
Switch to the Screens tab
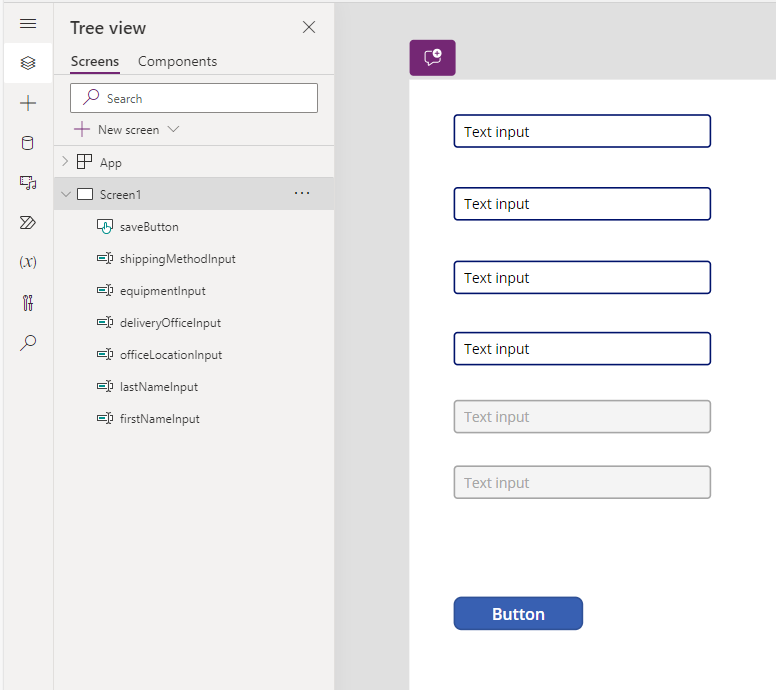point(95,61)
